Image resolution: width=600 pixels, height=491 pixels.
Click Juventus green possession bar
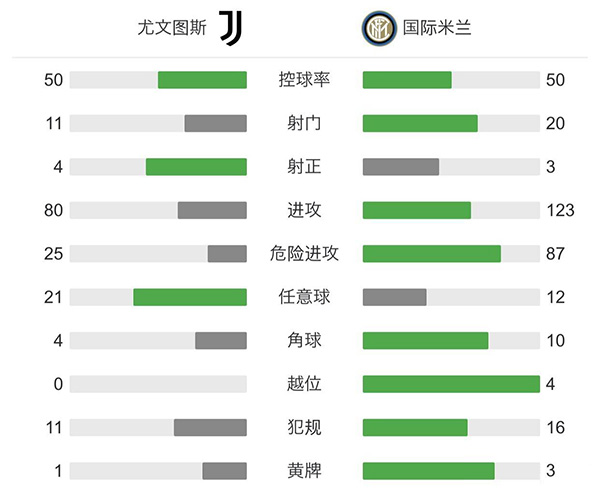202,80
